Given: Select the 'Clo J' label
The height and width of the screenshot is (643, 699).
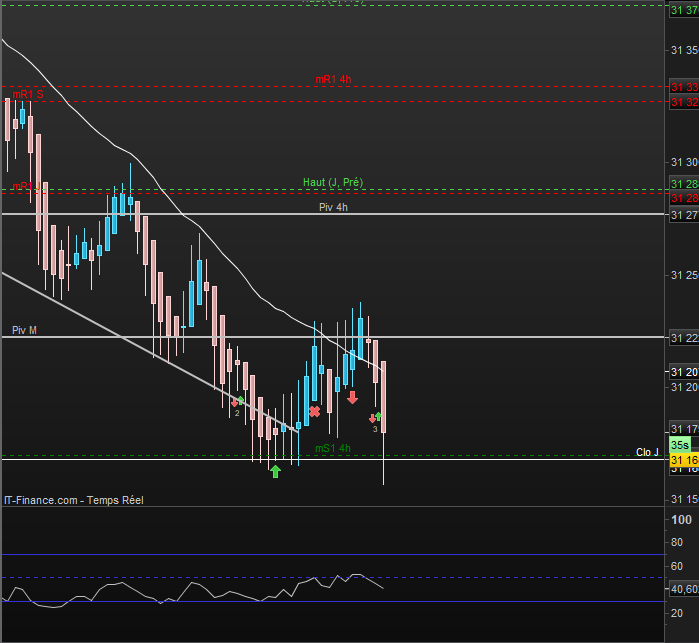Looking at the screenshot, I should pos(647,452).
